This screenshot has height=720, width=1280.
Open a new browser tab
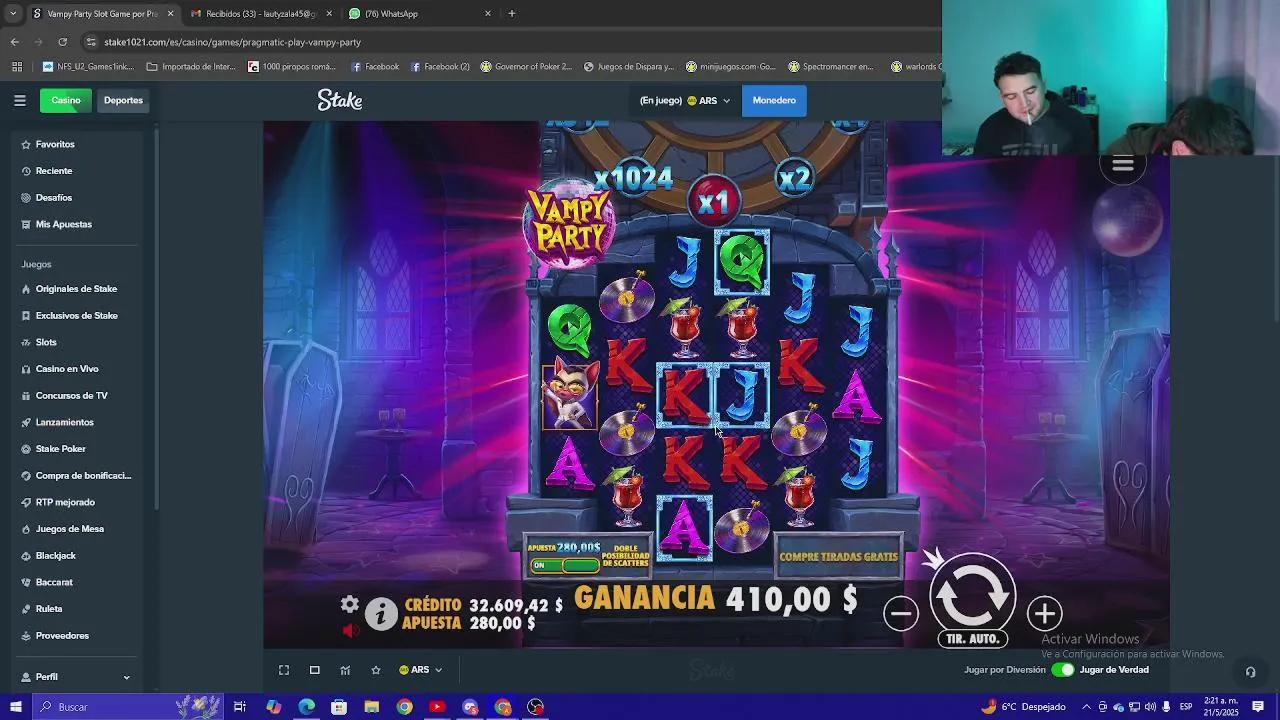(x=511, y=14)
